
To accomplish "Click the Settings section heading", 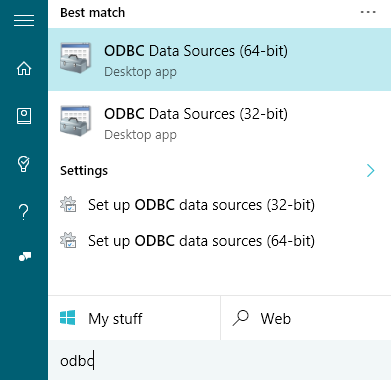I will (x=84, y=171).
